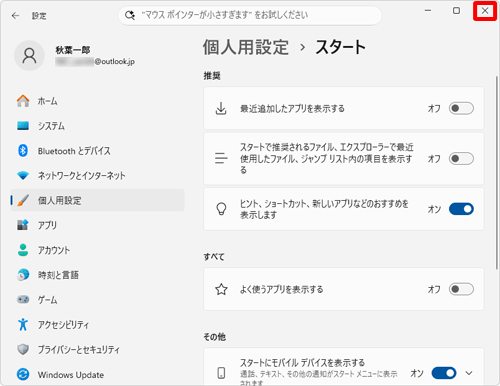Open アクセシビリティ settings
Screen dimensions: 500x386
coord(98,324)
